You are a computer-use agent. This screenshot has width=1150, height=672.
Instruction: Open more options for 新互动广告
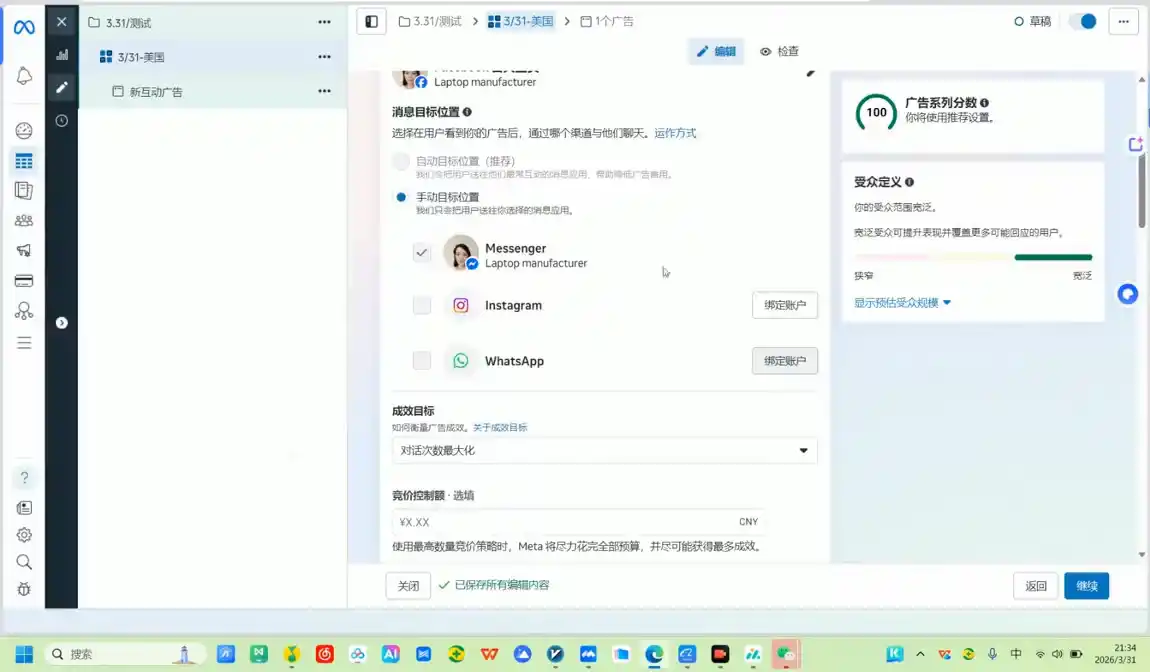click(x=324, y=91)
